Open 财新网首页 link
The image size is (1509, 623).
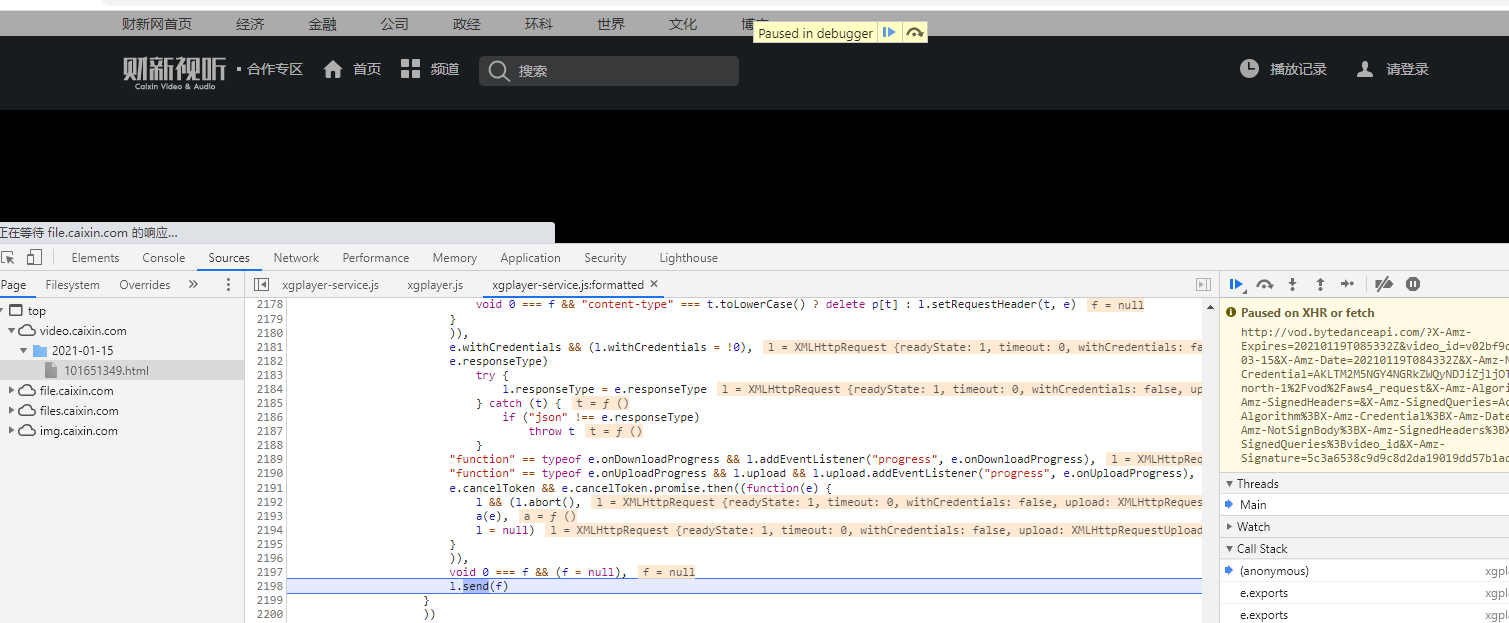tap(157, 24)
